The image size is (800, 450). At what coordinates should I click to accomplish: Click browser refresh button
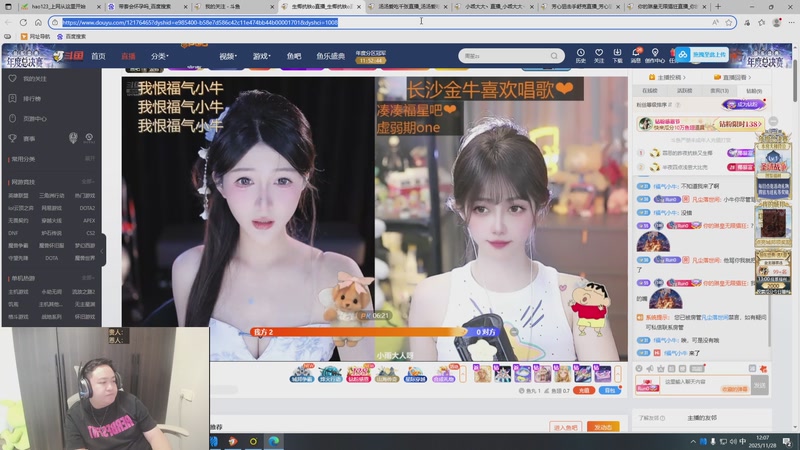[23, 22]
